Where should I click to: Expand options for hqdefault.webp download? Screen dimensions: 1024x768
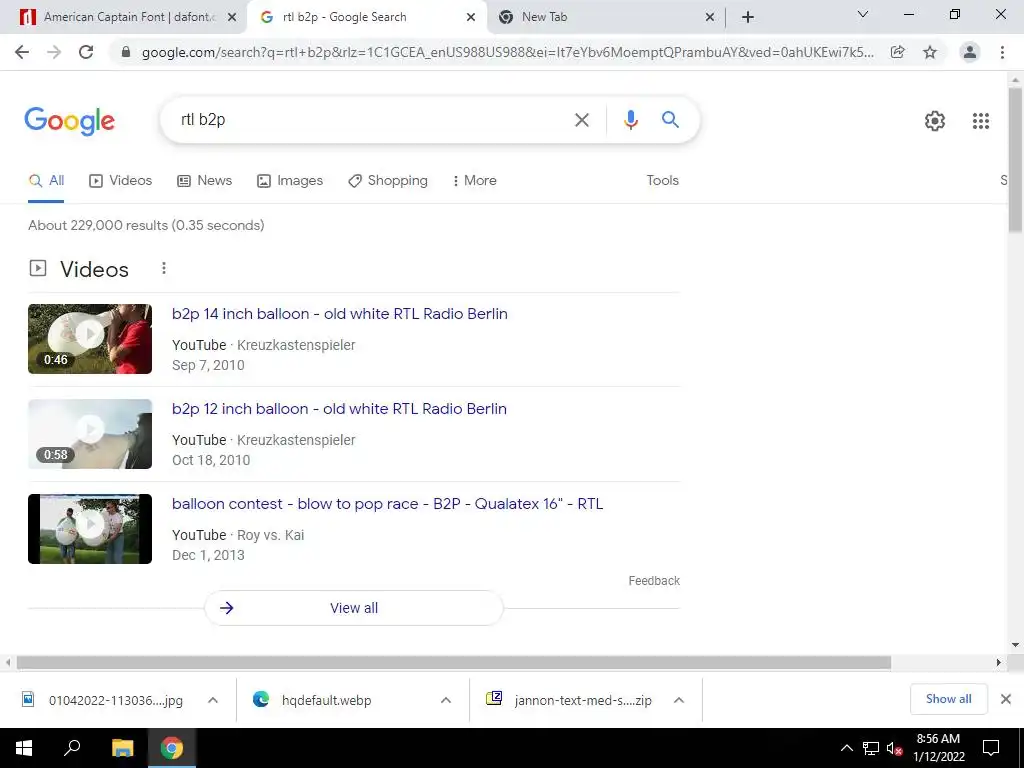click(446, 700)
